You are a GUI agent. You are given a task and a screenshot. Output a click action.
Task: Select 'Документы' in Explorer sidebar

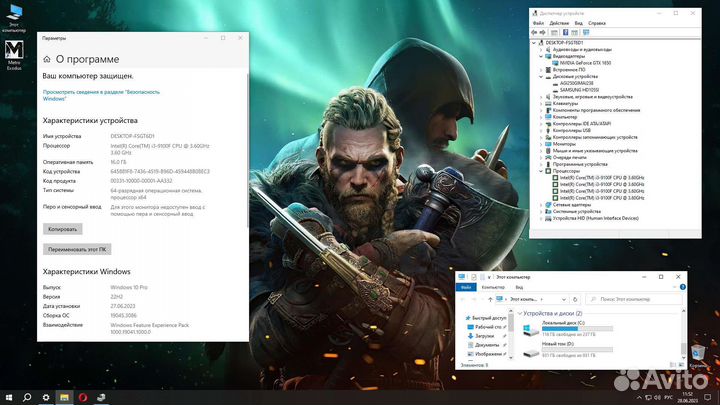[487, 345]
